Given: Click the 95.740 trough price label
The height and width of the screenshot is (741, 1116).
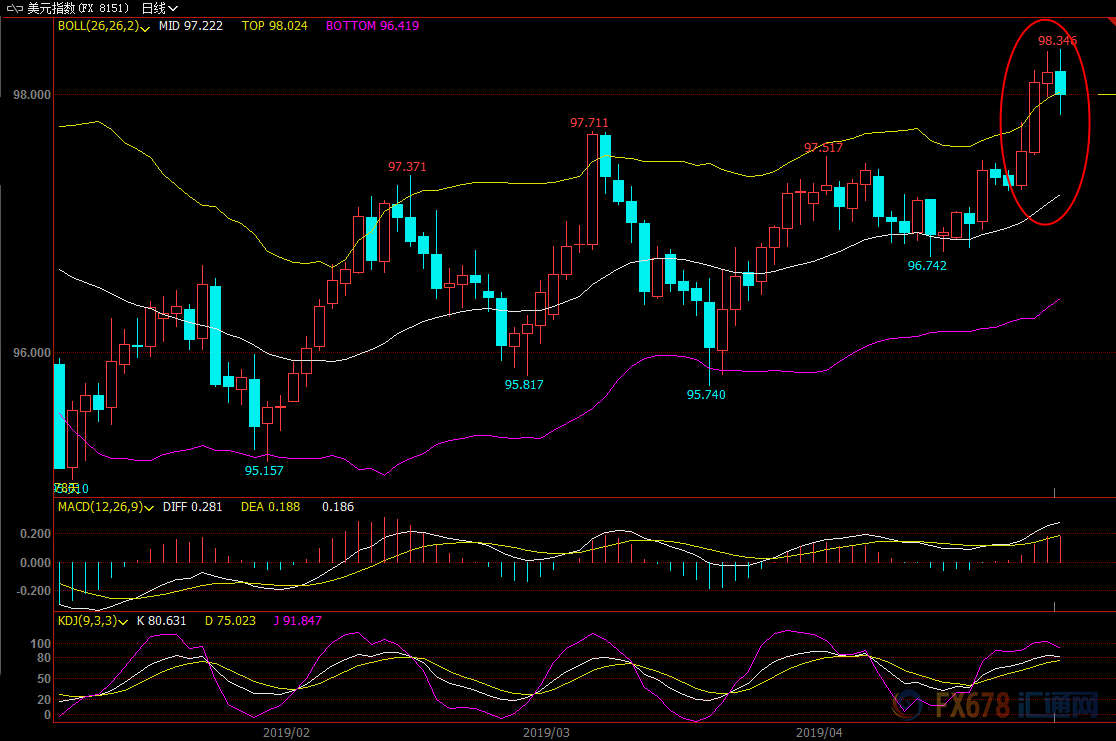Looking at the screenshot, I should pyautogui.click(x=706, y=395).
